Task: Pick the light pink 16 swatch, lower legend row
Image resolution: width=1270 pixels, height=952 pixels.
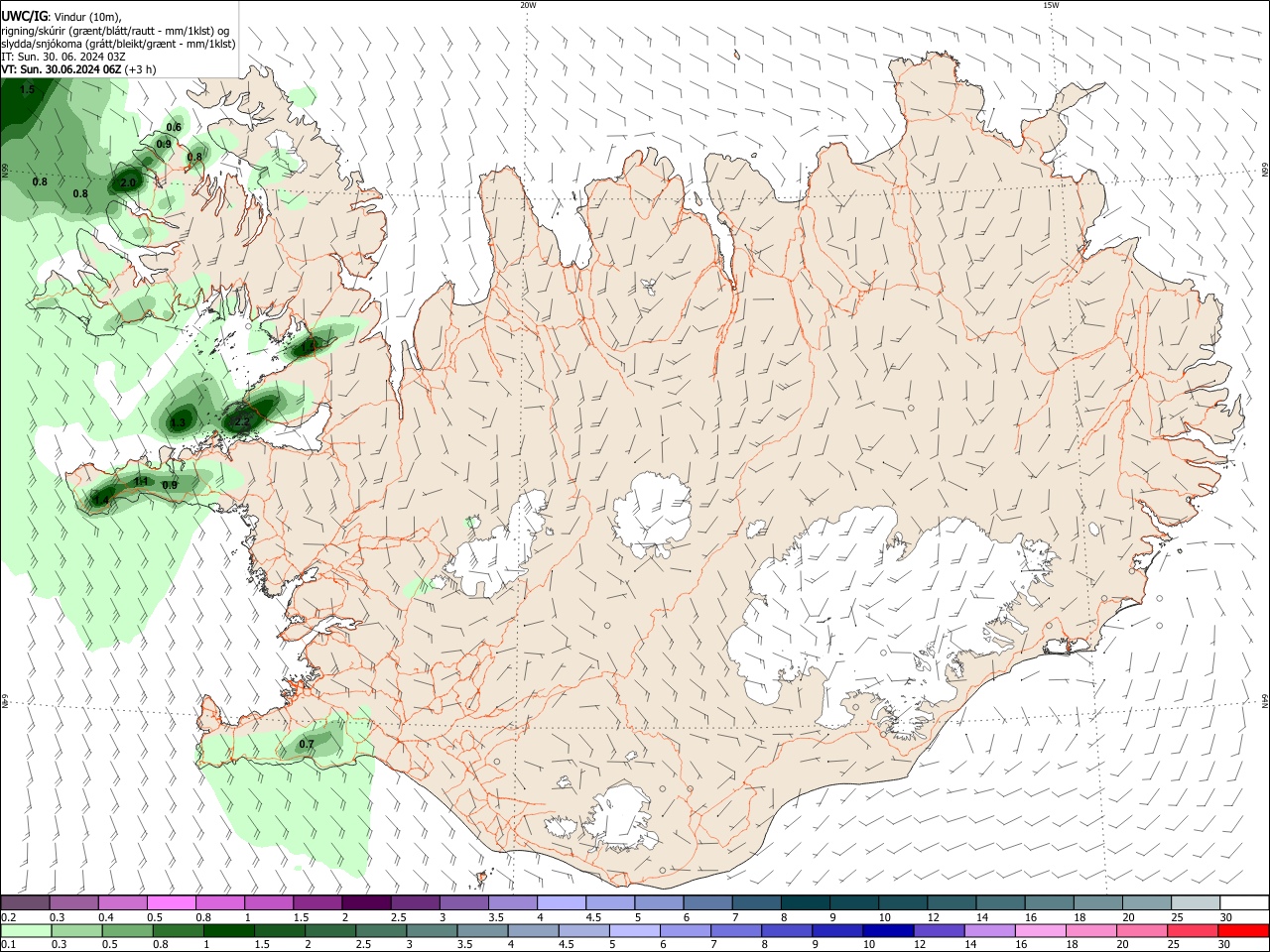Action: click(x=1040, y=930)
